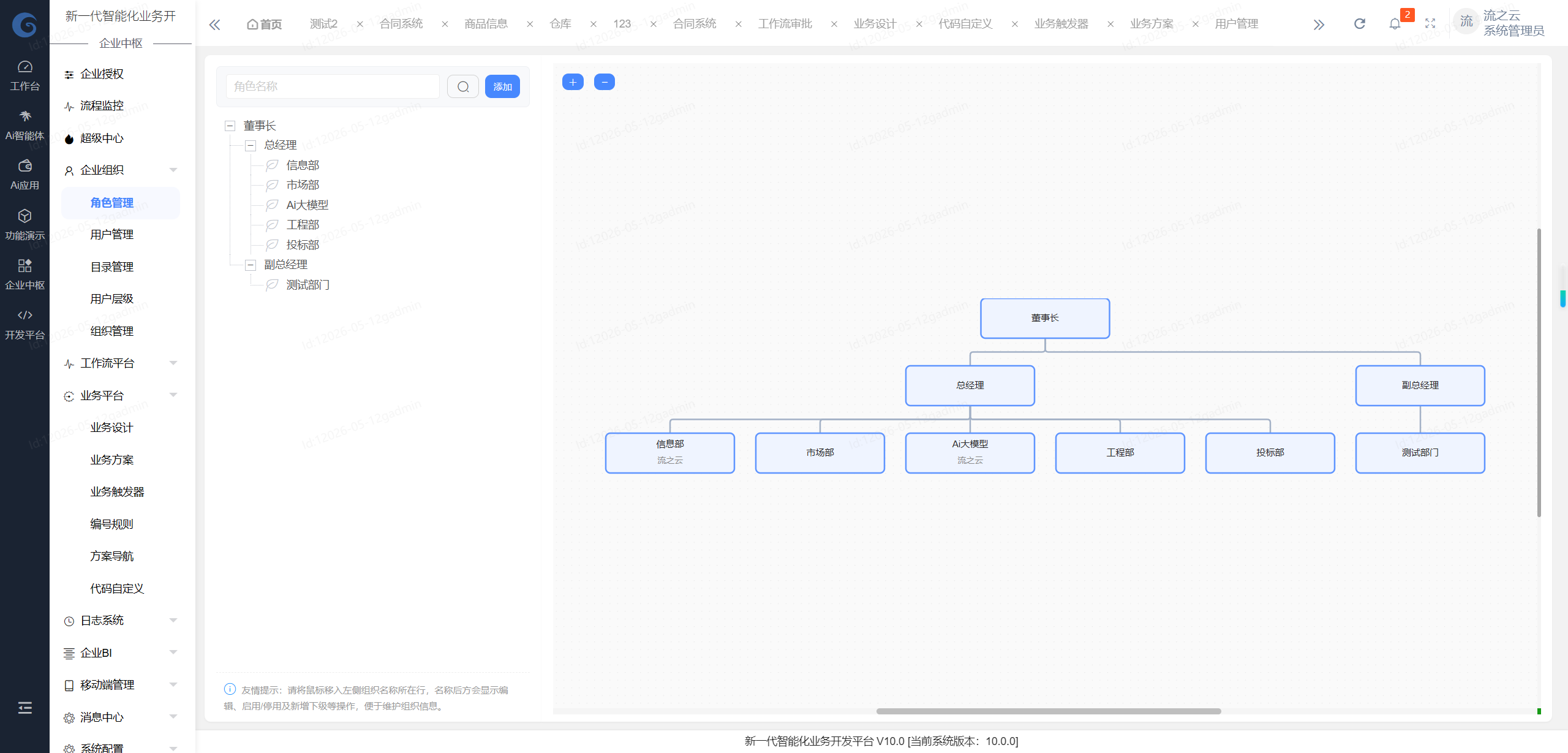Toggle fullscreen mode icon

[1430, 24]
